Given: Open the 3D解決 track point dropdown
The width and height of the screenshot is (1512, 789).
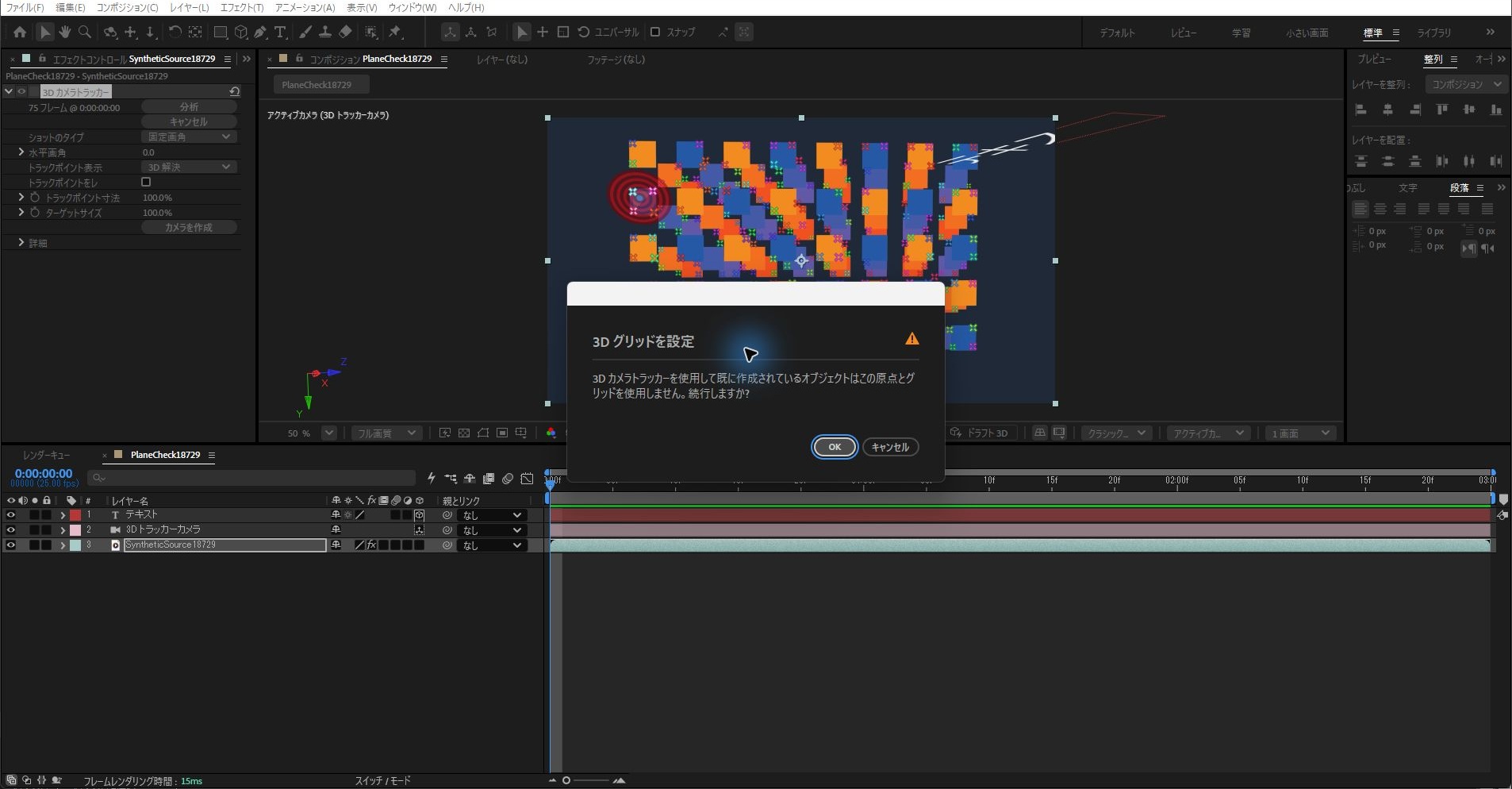Looking at the screenshot, I should coord(190,167).
